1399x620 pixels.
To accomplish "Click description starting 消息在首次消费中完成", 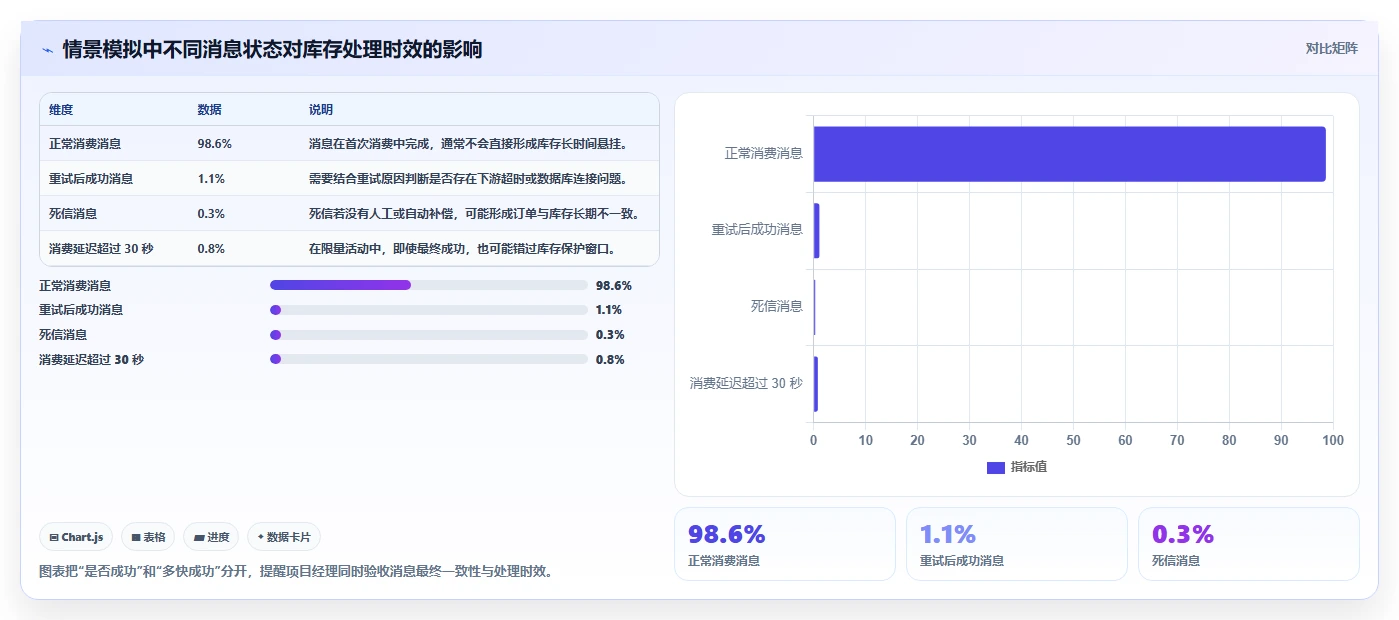I will point(468,144).
